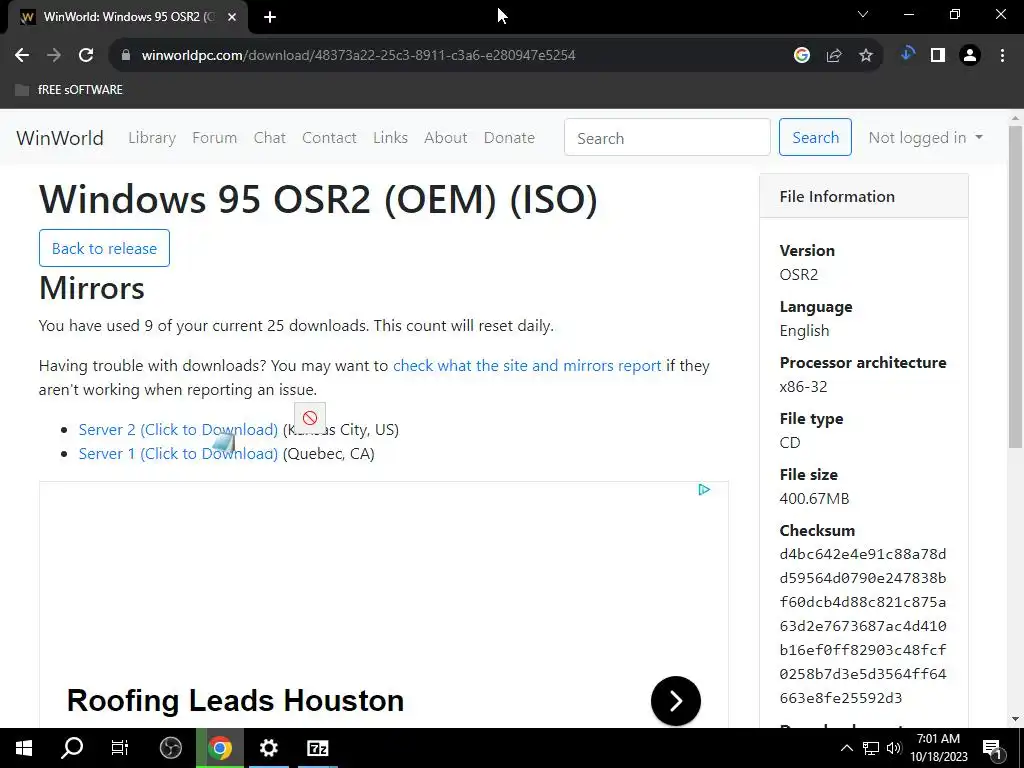The image size is (1024, 768).
Task: Toggle the Chrome side panel icon
Action: pyautogui.click(x=938, y=56)
